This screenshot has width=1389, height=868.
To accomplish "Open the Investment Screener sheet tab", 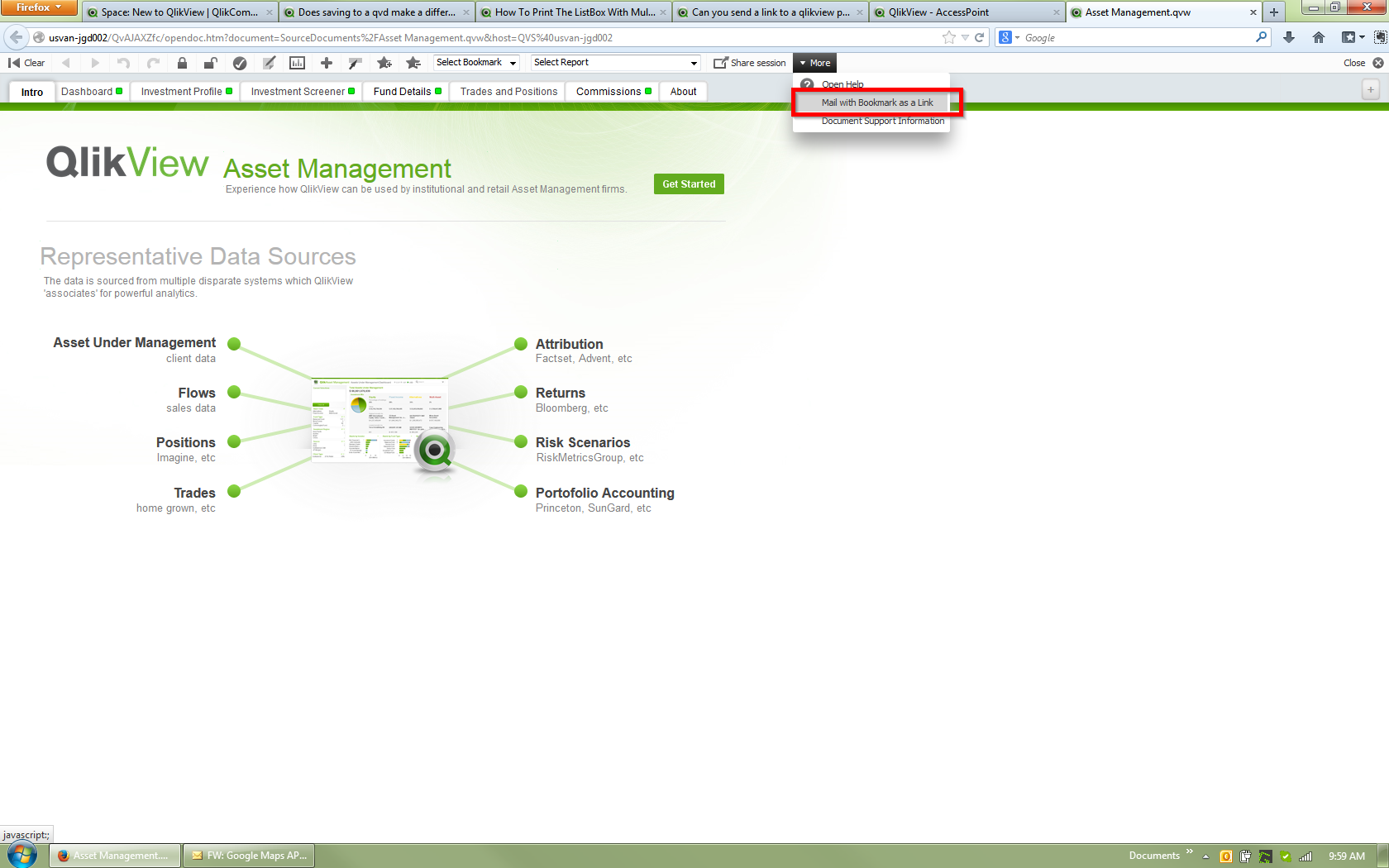I will pos(302,92).
